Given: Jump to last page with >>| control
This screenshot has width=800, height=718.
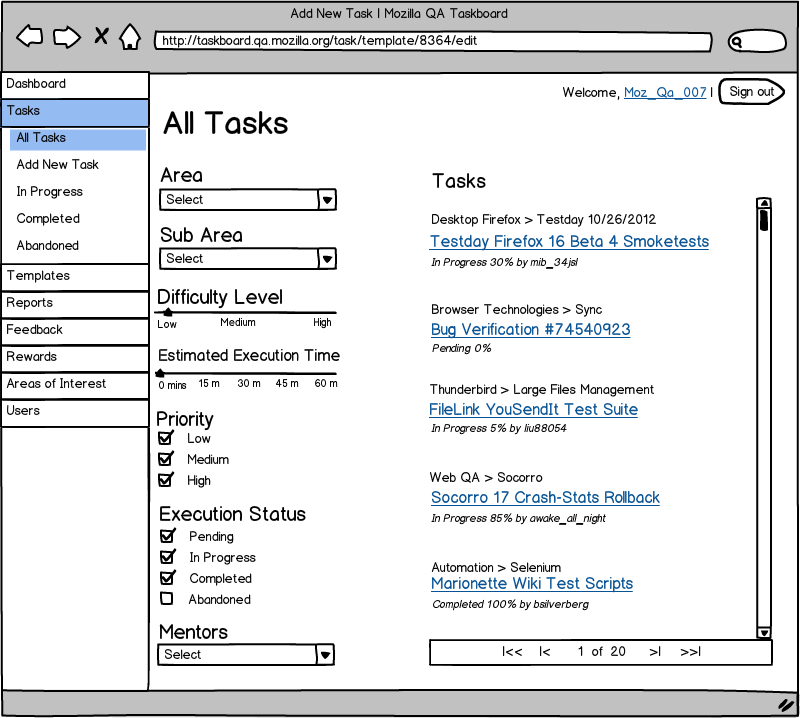Looking at the screenshot, I should point(690,652).
